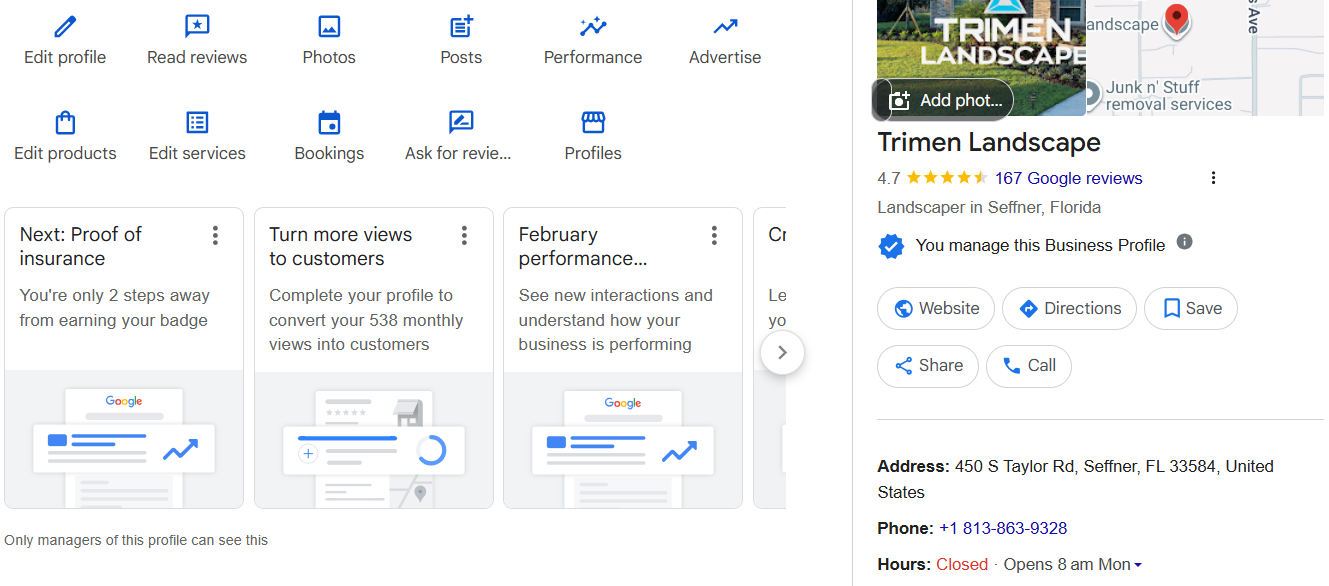The height and width of the screenshot is (586, 1329).
Task: Open options menu on Proof of insurance card
Action: [215, 235]
